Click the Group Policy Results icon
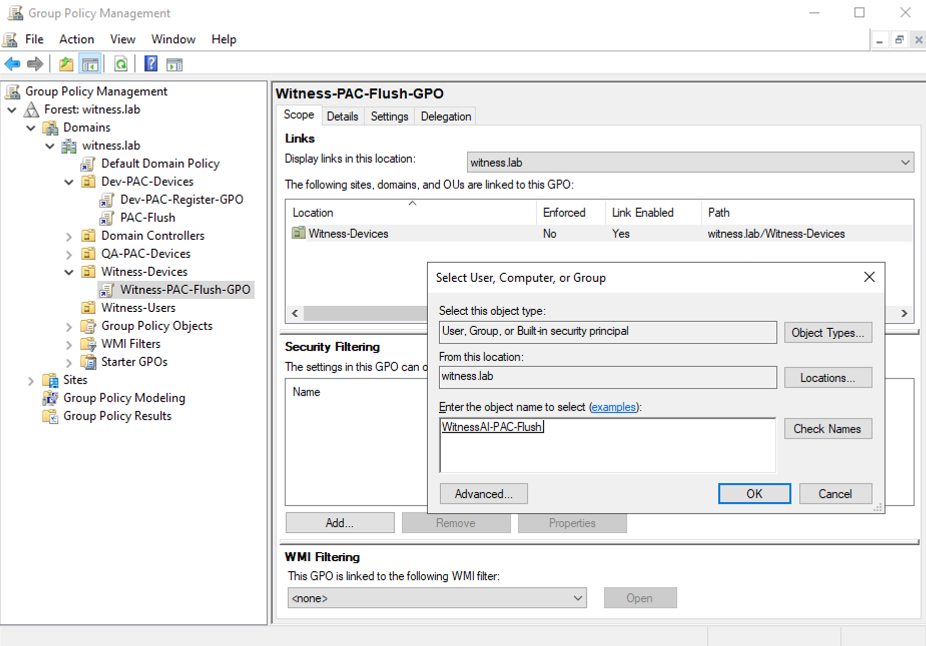 51,416
